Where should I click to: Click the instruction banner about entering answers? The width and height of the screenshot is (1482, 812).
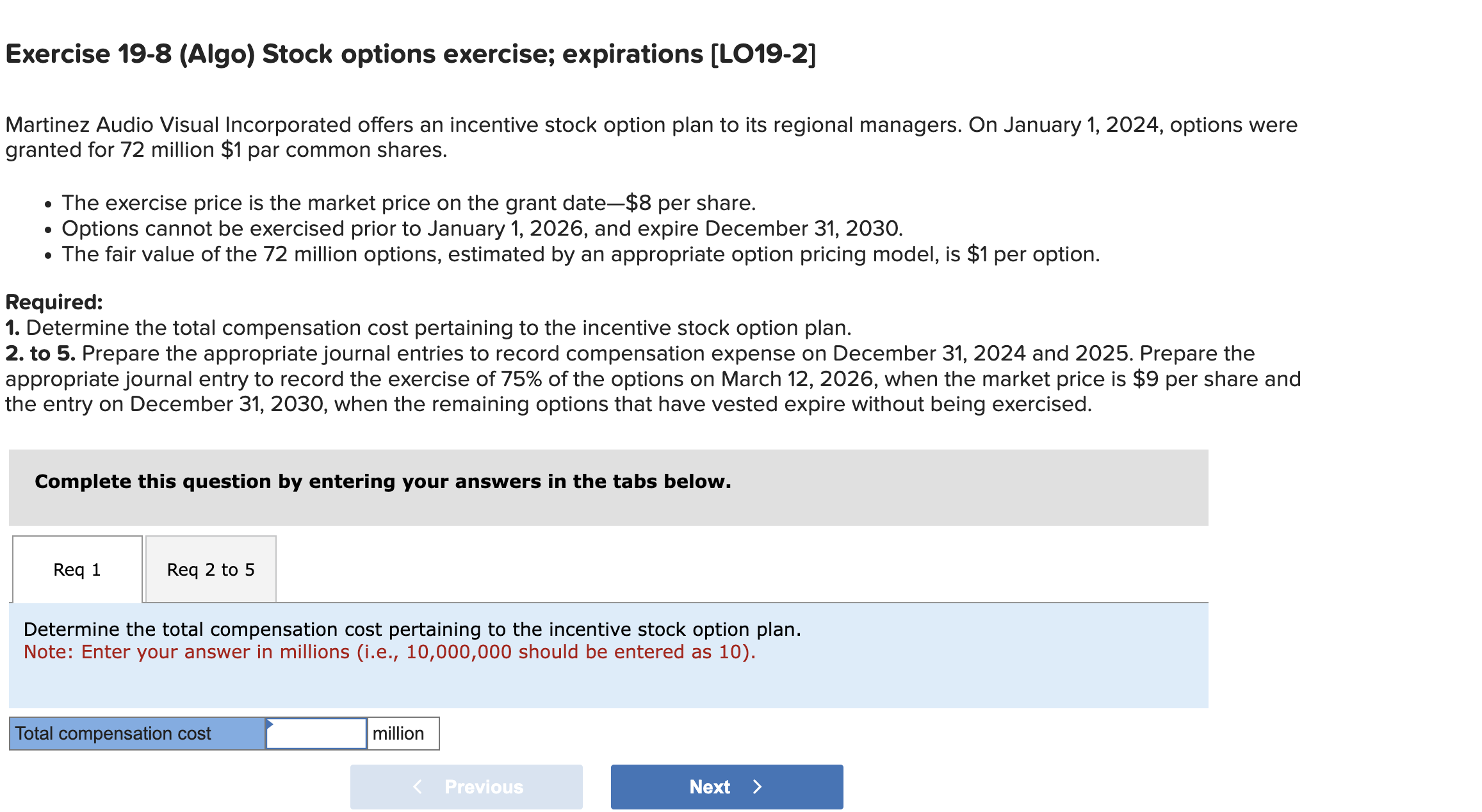382,482
